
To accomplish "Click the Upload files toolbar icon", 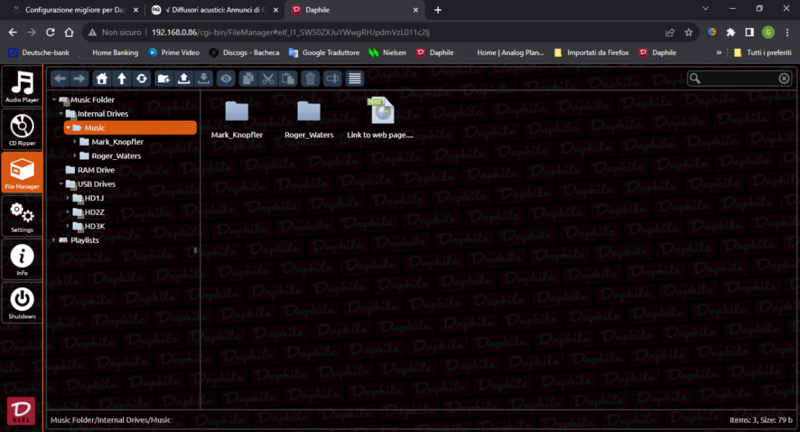I will [x=184, y=78].
